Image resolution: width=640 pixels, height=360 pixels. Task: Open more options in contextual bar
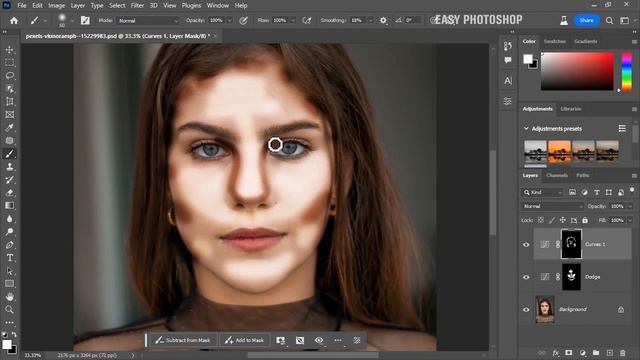(338, 340)
